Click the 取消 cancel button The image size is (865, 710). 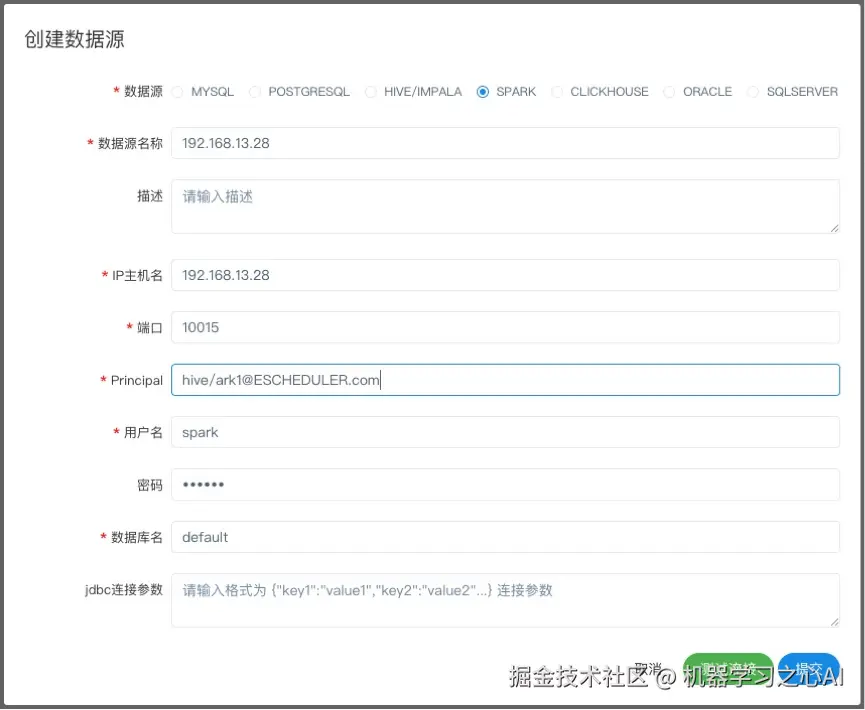[x=648, y=669]
